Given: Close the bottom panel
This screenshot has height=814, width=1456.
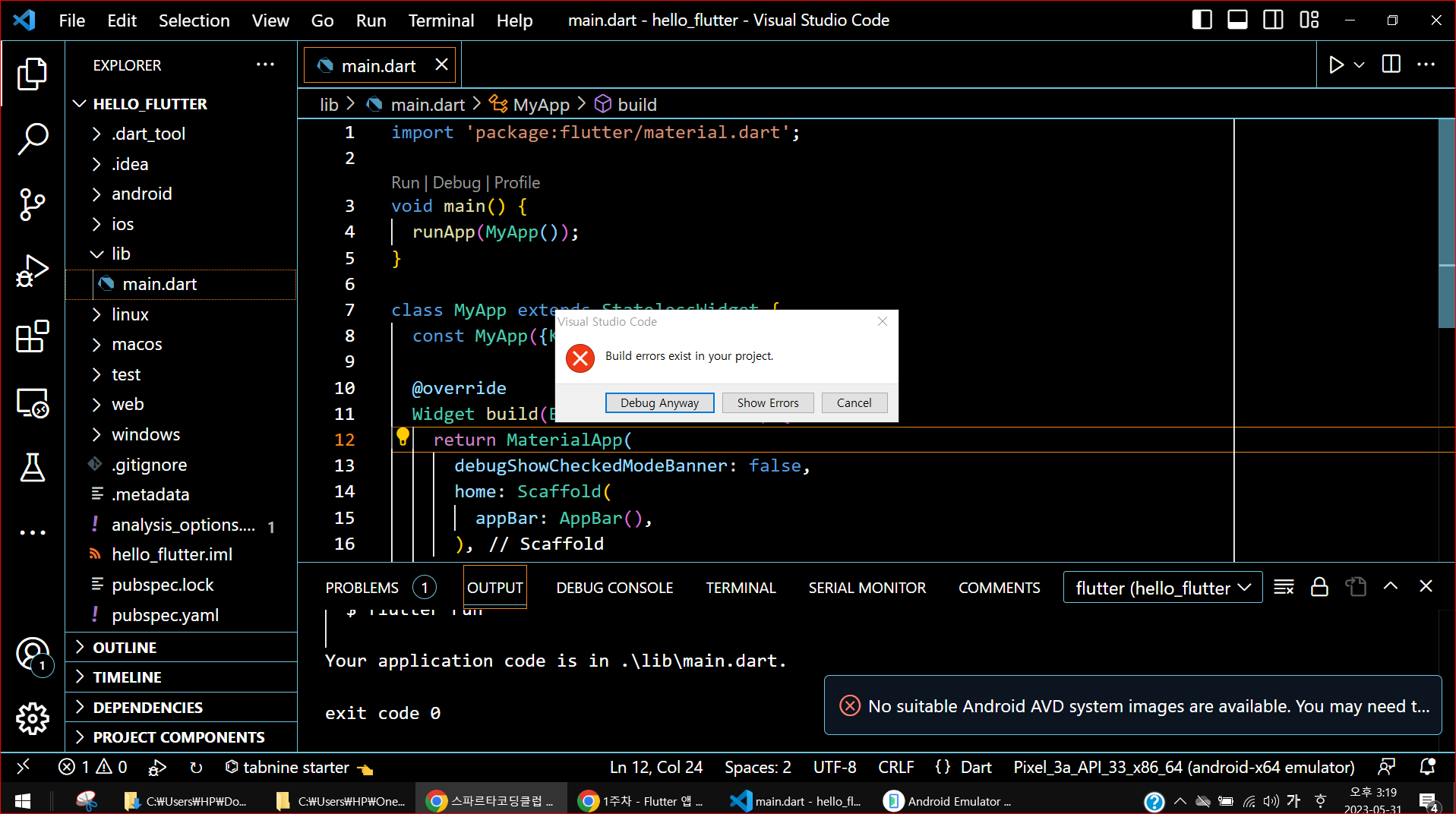Looking at the screenshot, I should click(x=1426, y=586).
